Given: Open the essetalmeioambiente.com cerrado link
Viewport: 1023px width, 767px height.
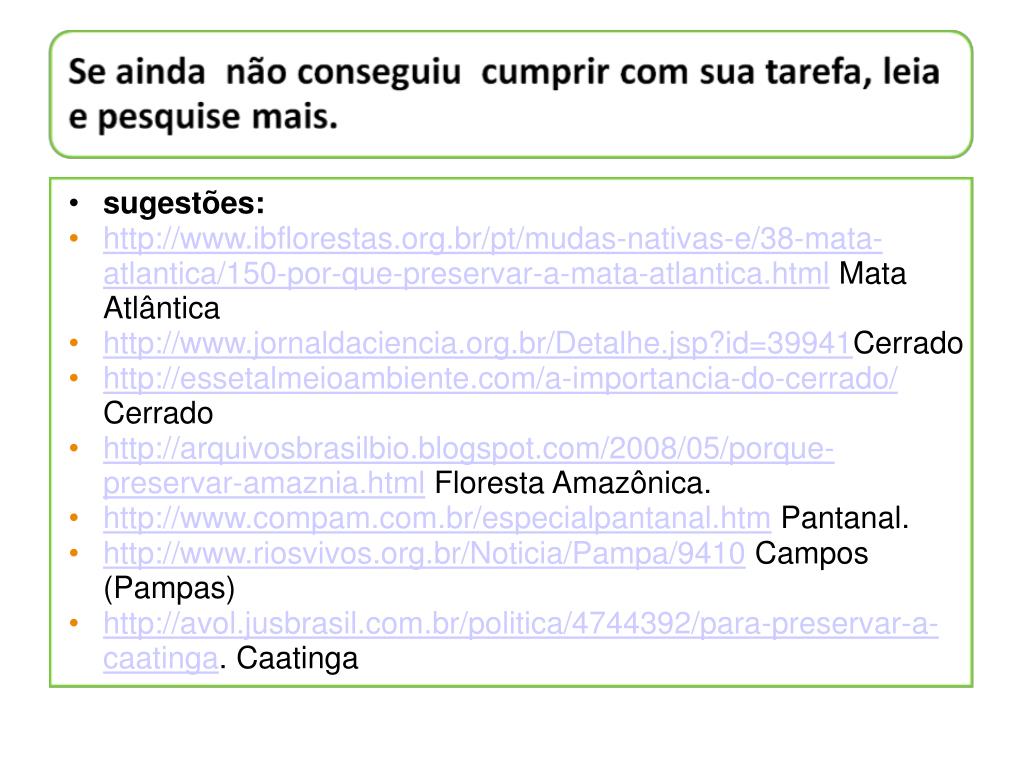Looking at the screenshot, I should click(x=500, y=379).
